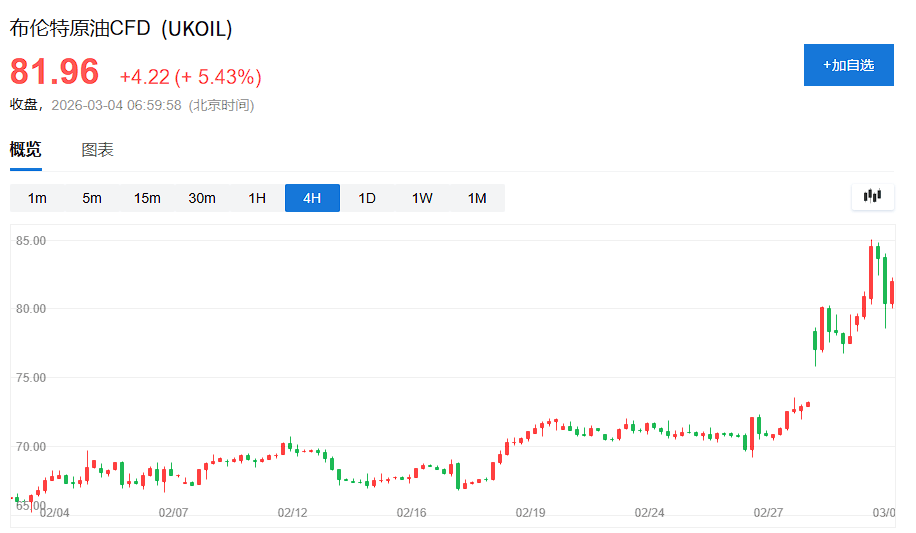Show weekly candles with 1W
The height and width of the screenshot is (533, 916).
point(422,198)
